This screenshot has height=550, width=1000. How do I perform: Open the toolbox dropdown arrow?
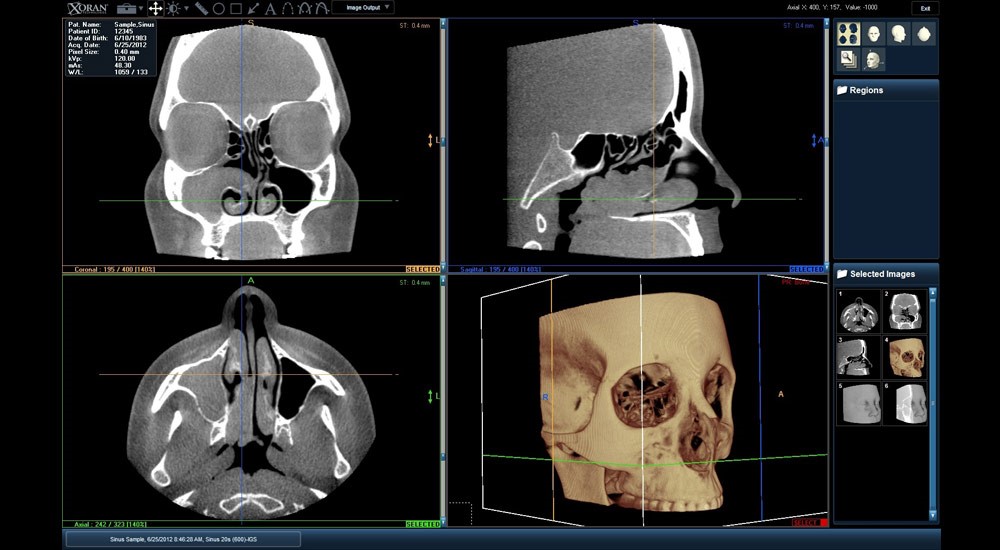141,8
